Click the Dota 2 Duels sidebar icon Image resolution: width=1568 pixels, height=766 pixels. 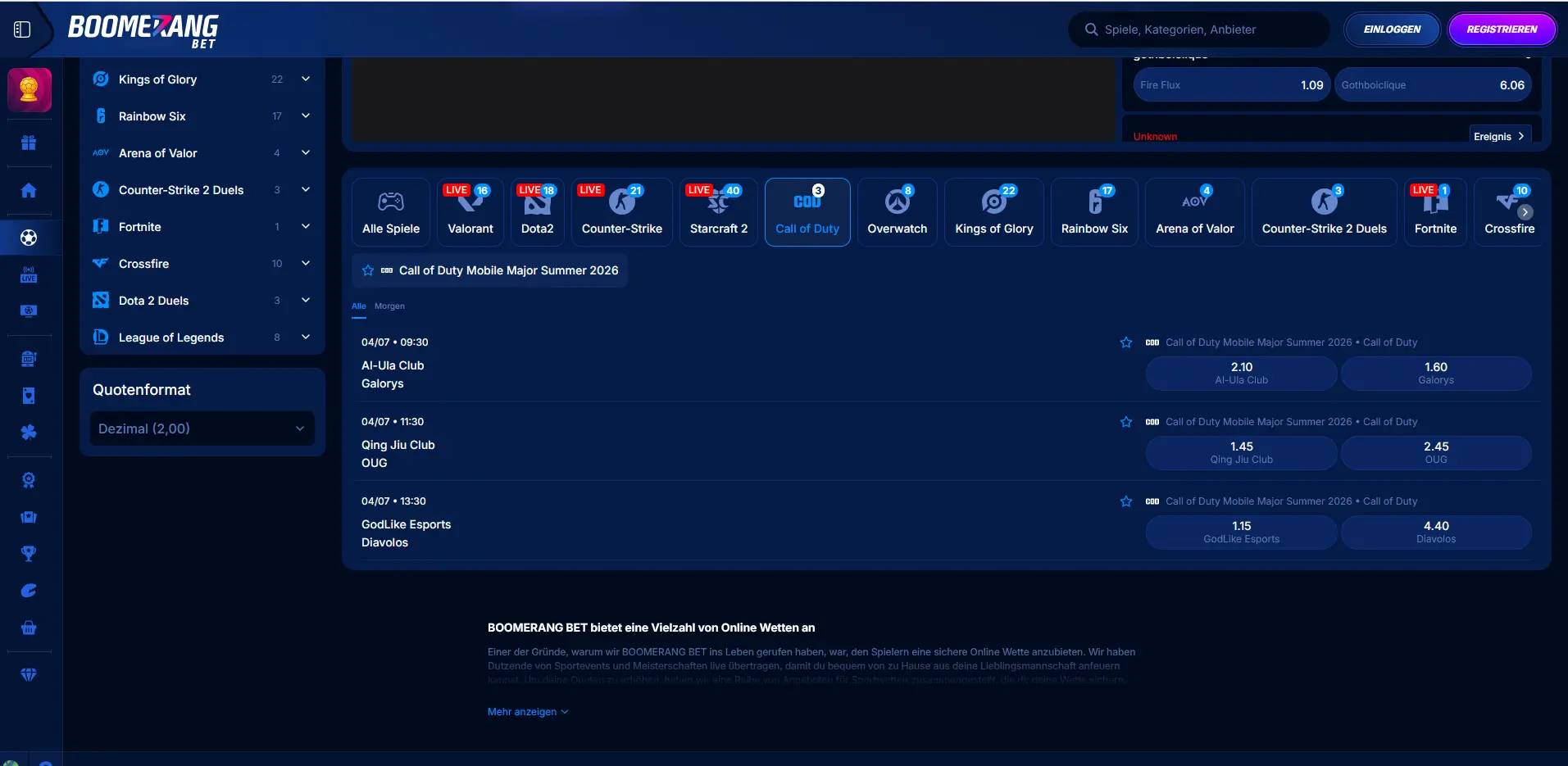[101, 300]
